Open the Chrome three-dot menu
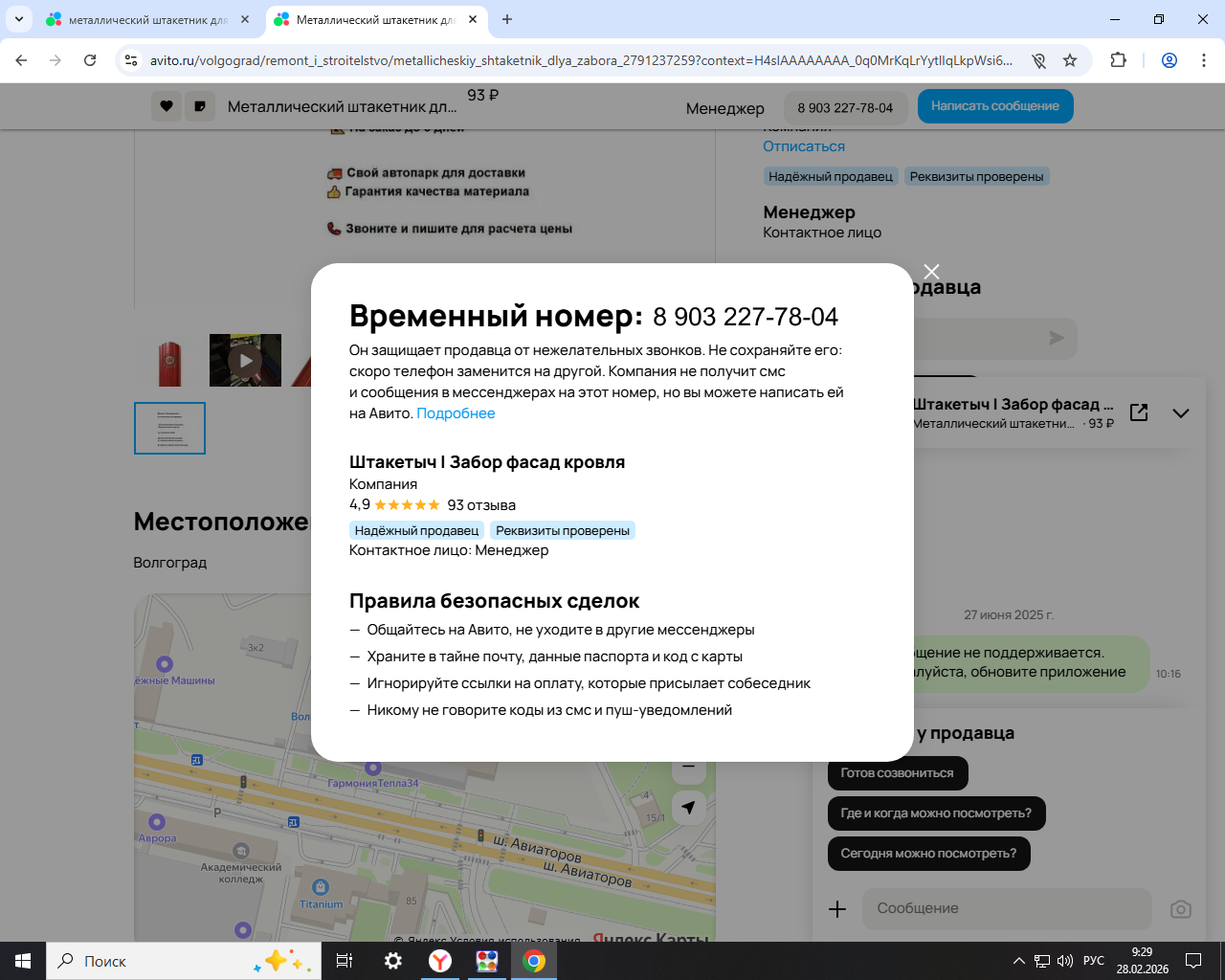The height and width of the screenshot is (980, 1225). coord(1204,60)
